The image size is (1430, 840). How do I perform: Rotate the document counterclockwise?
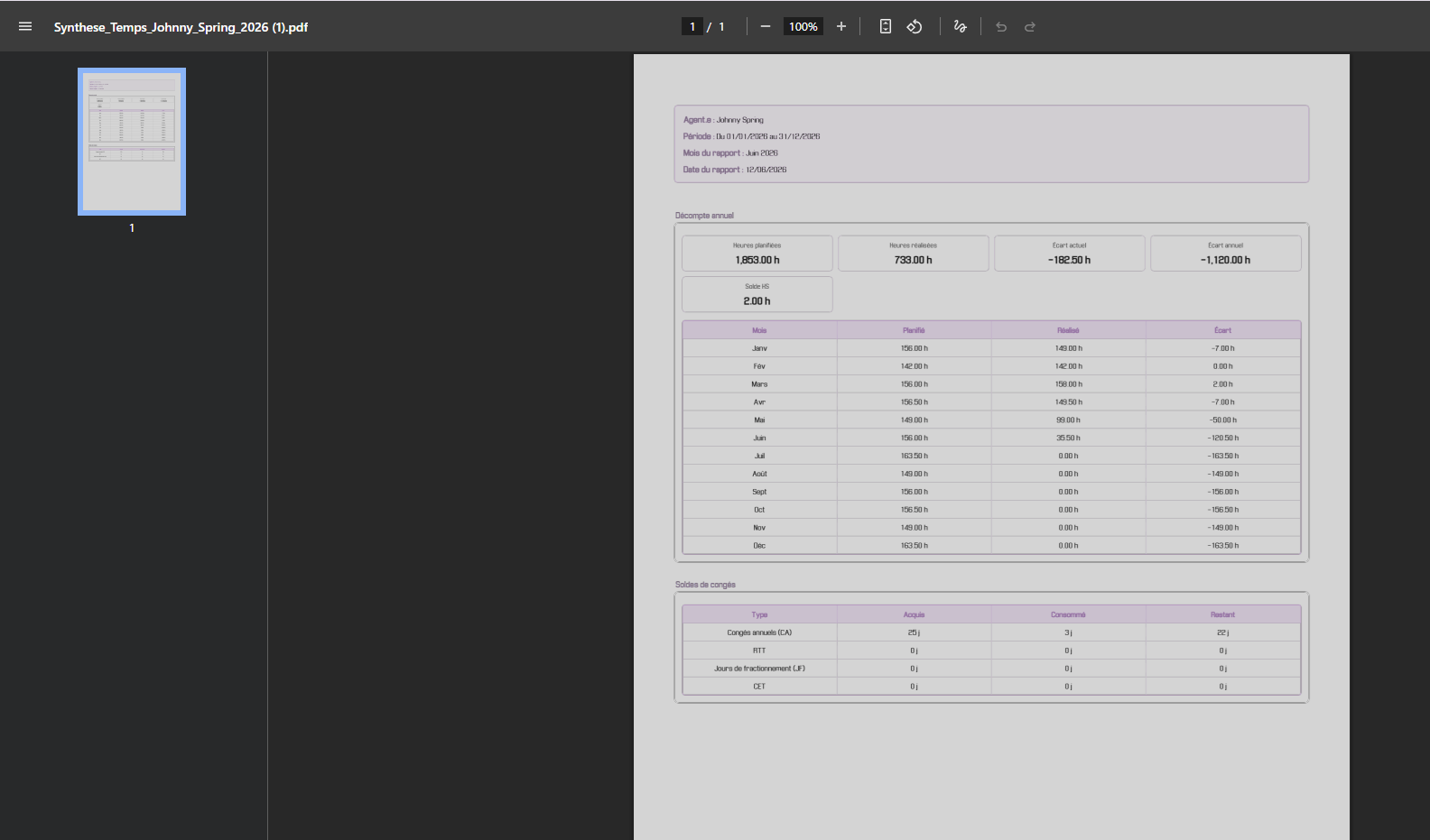[915, 26]
